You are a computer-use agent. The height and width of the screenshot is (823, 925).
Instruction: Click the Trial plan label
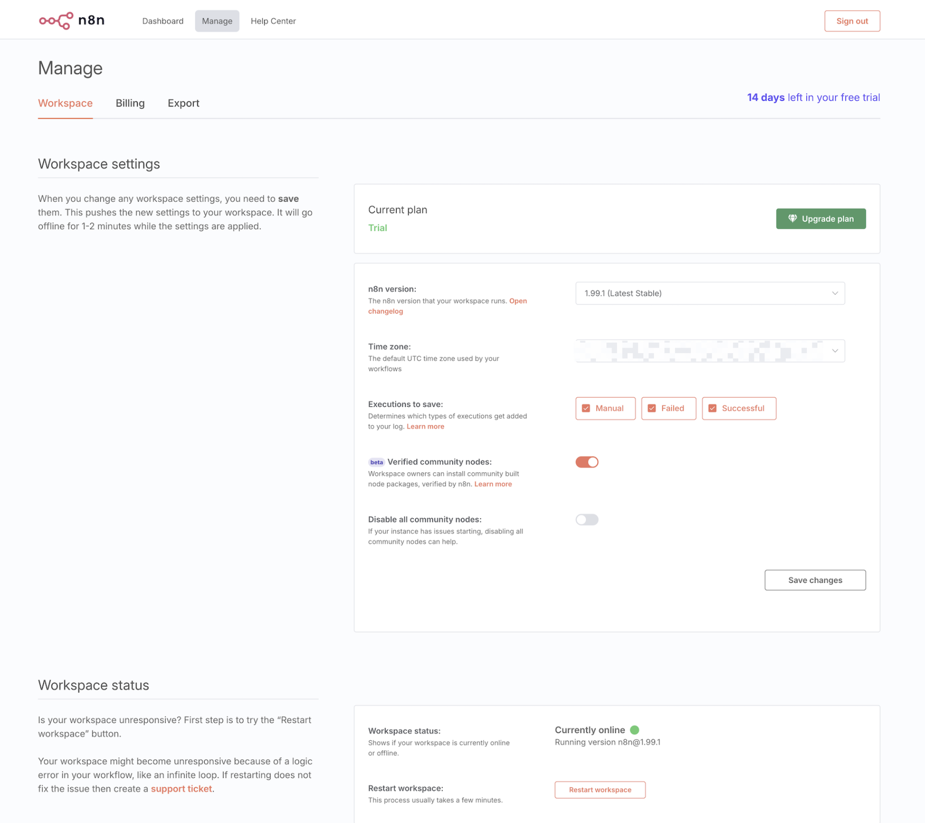coord(378,228)
